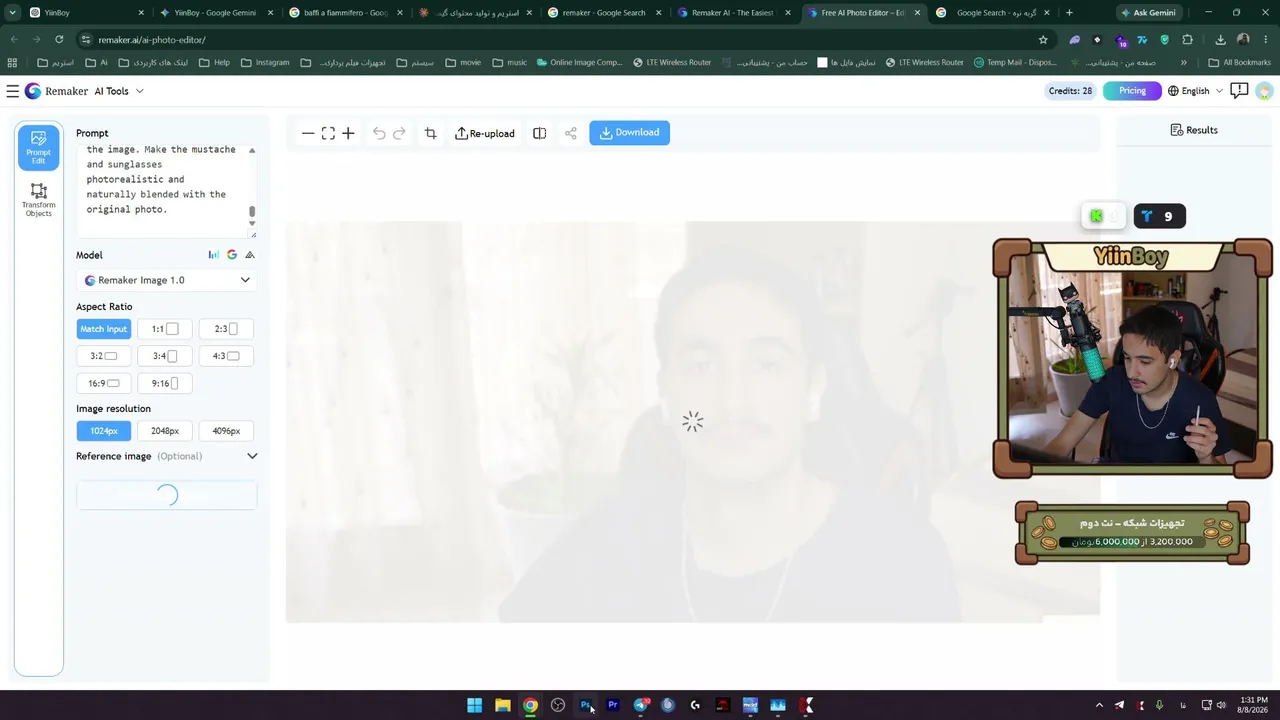Zoom in the canvas with the plus icon
Viewport: 1280px width, 720px height.
(348, 133)
